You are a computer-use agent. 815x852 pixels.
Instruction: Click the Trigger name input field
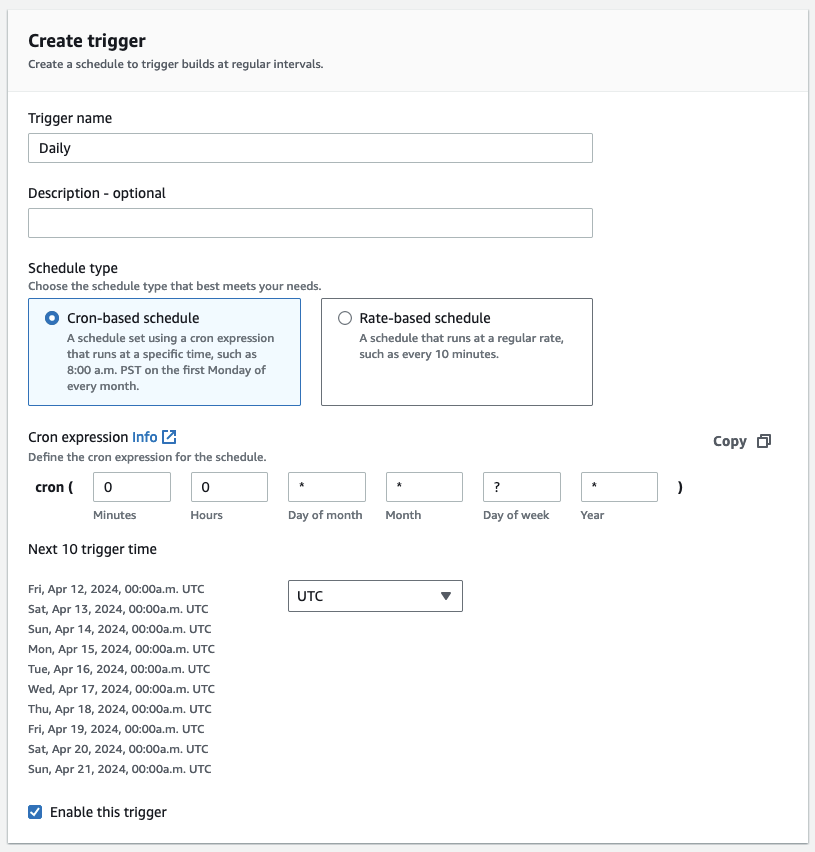(x=310, y=148)
